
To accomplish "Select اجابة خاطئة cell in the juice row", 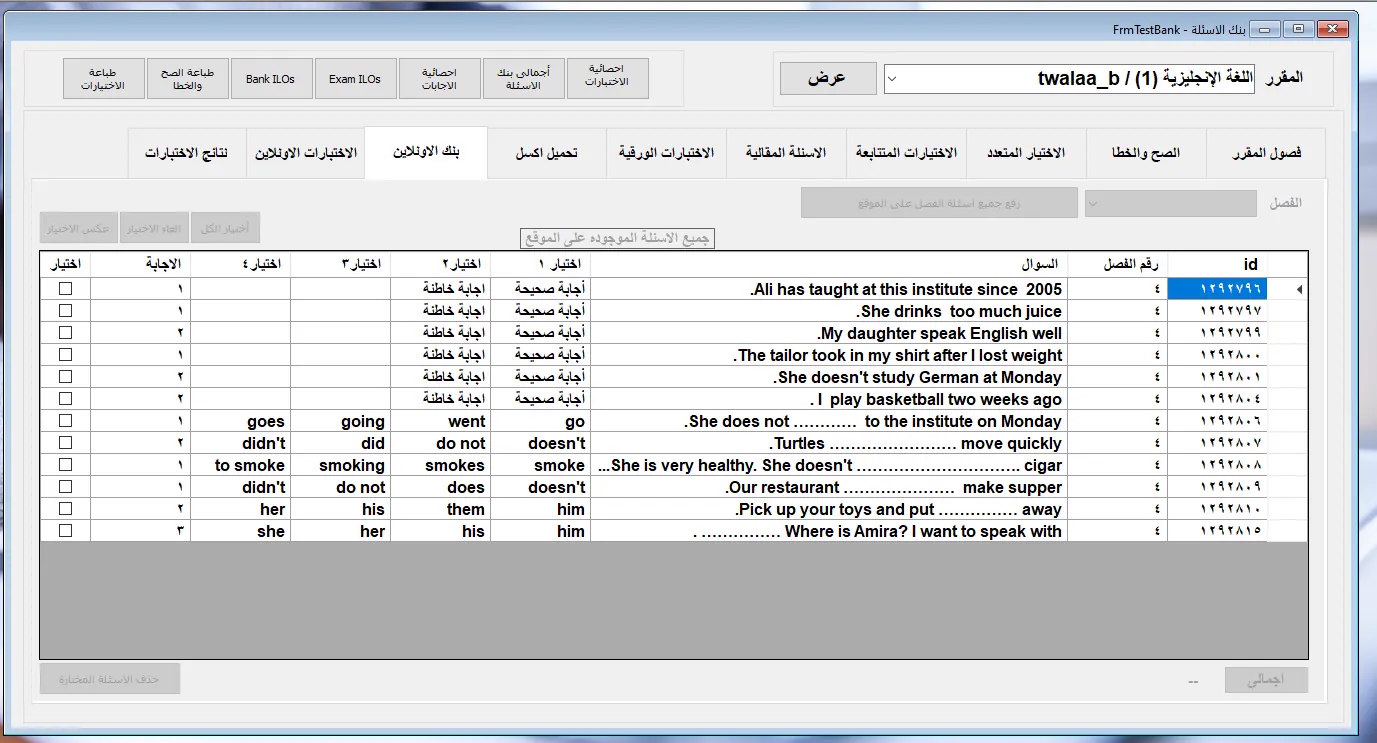I will point(440,311).
